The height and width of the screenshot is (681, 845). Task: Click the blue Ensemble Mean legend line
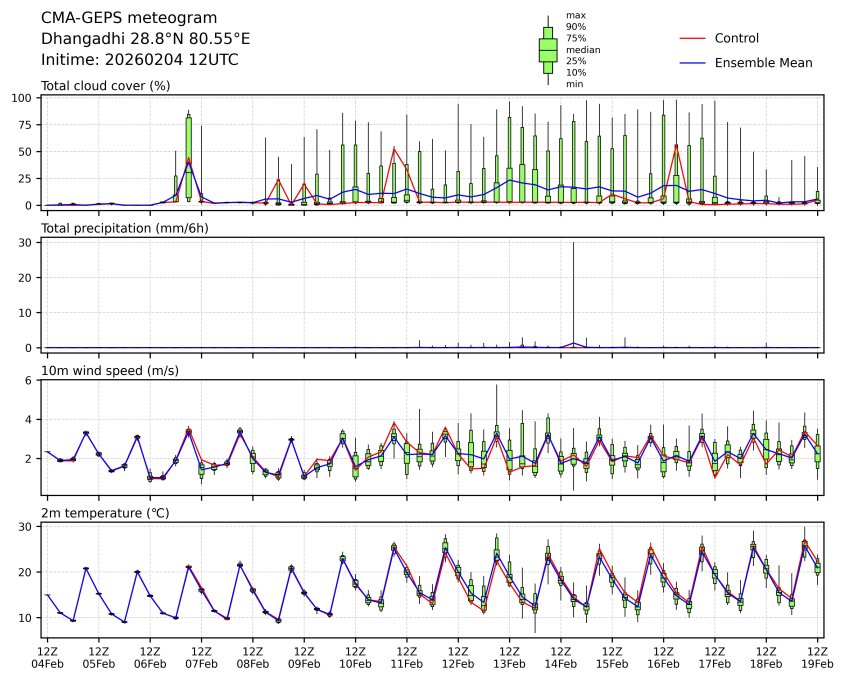click(x=693, y=62)
